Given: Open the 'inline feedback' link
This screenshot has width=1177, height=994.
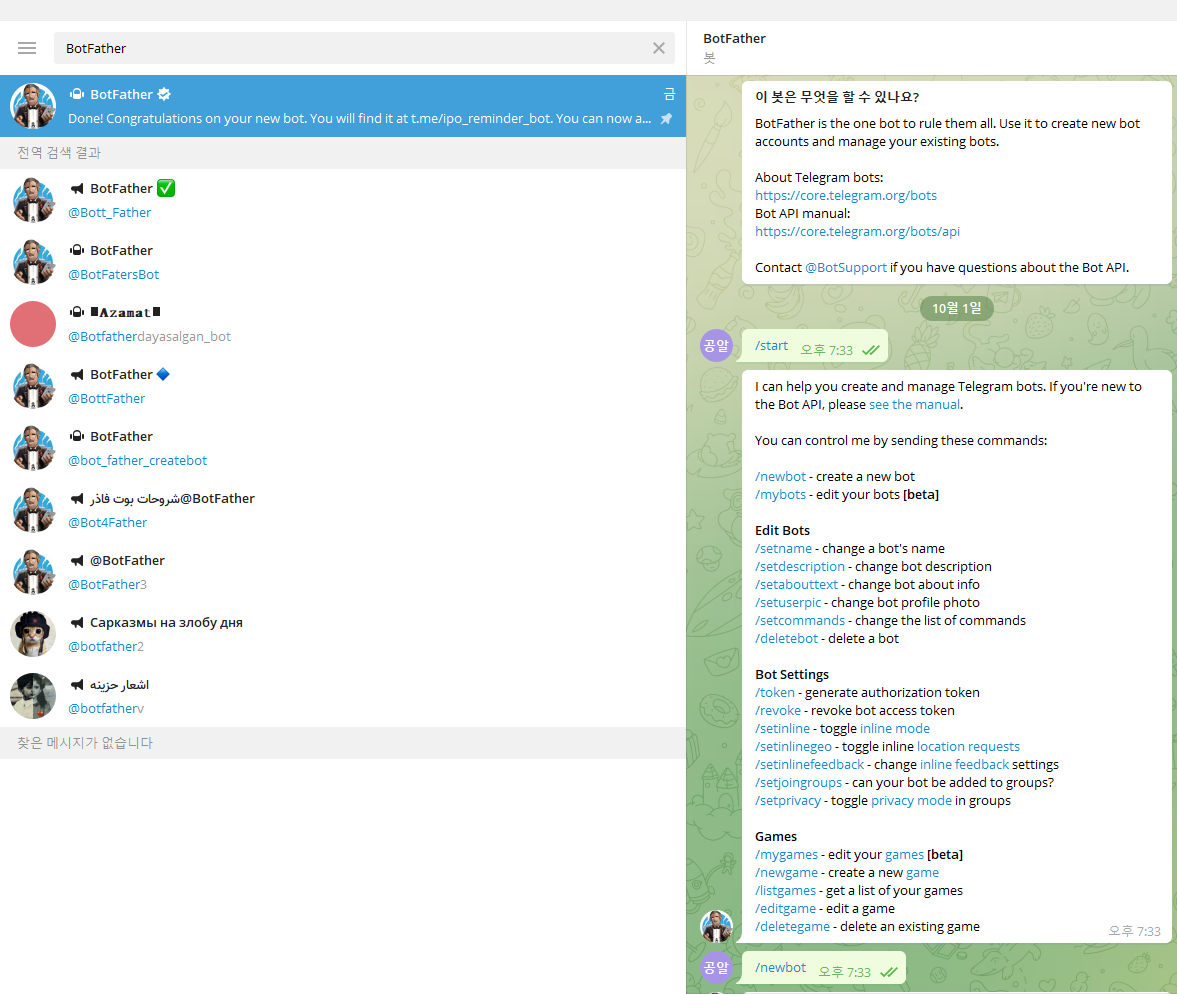Looking at the screenshot, I should [965, 764].
